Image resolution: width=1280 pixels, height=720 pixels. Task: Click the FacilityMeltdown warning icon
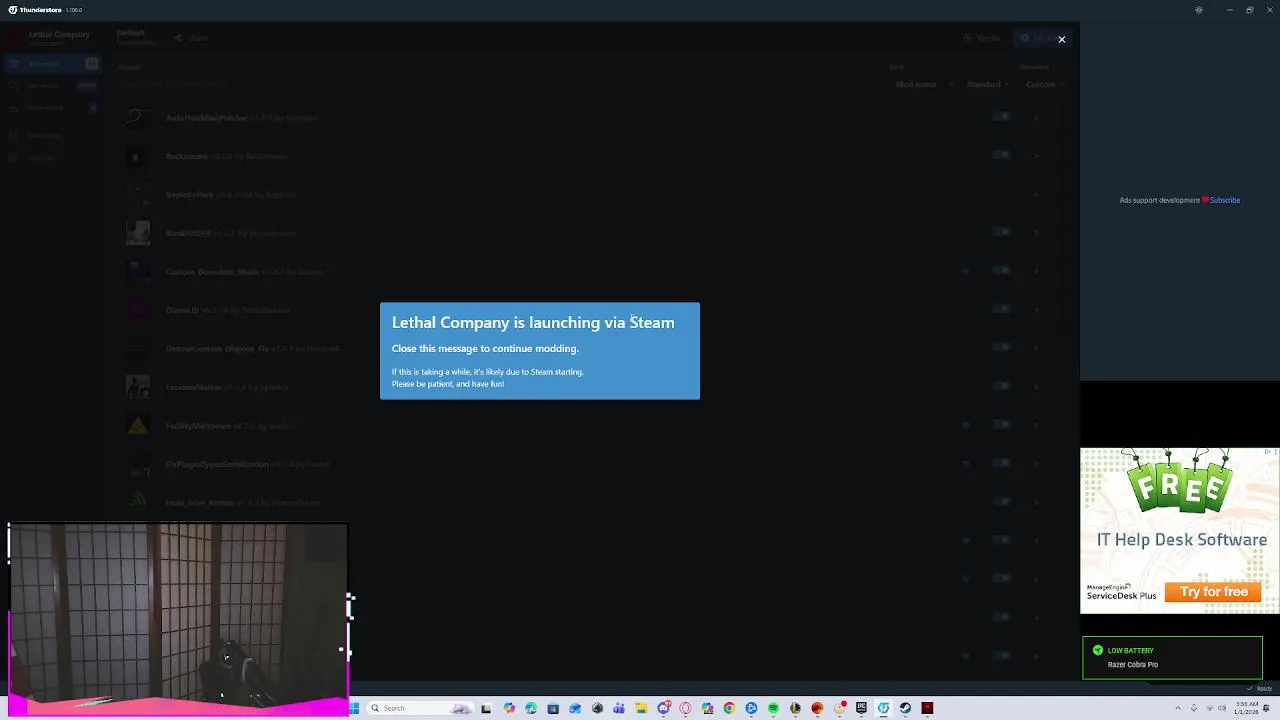point(138,426)
